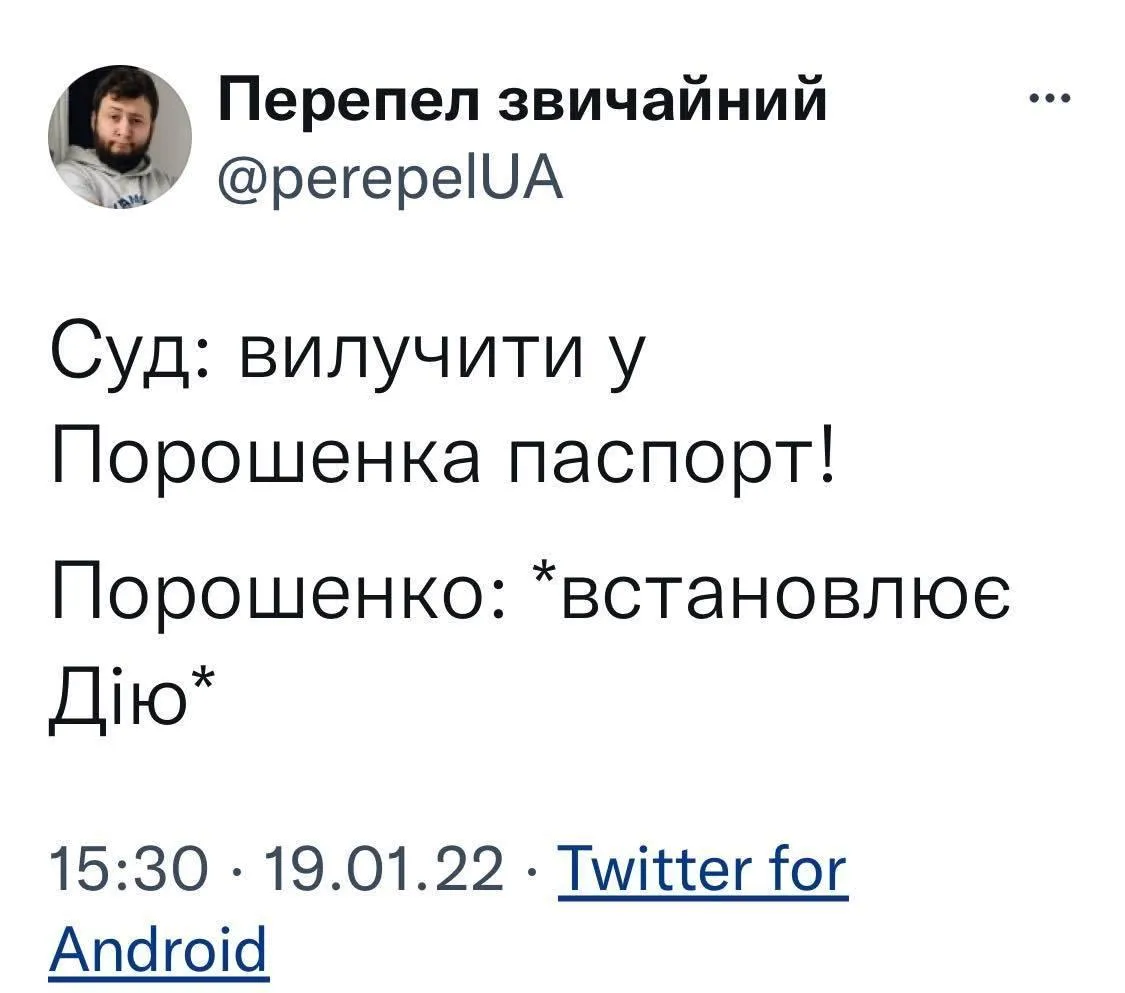Screen dimensions: 1125x993
Task: Click the word "звичайний" in the display name
Action: pyautogui.click(x=663, y=101)
